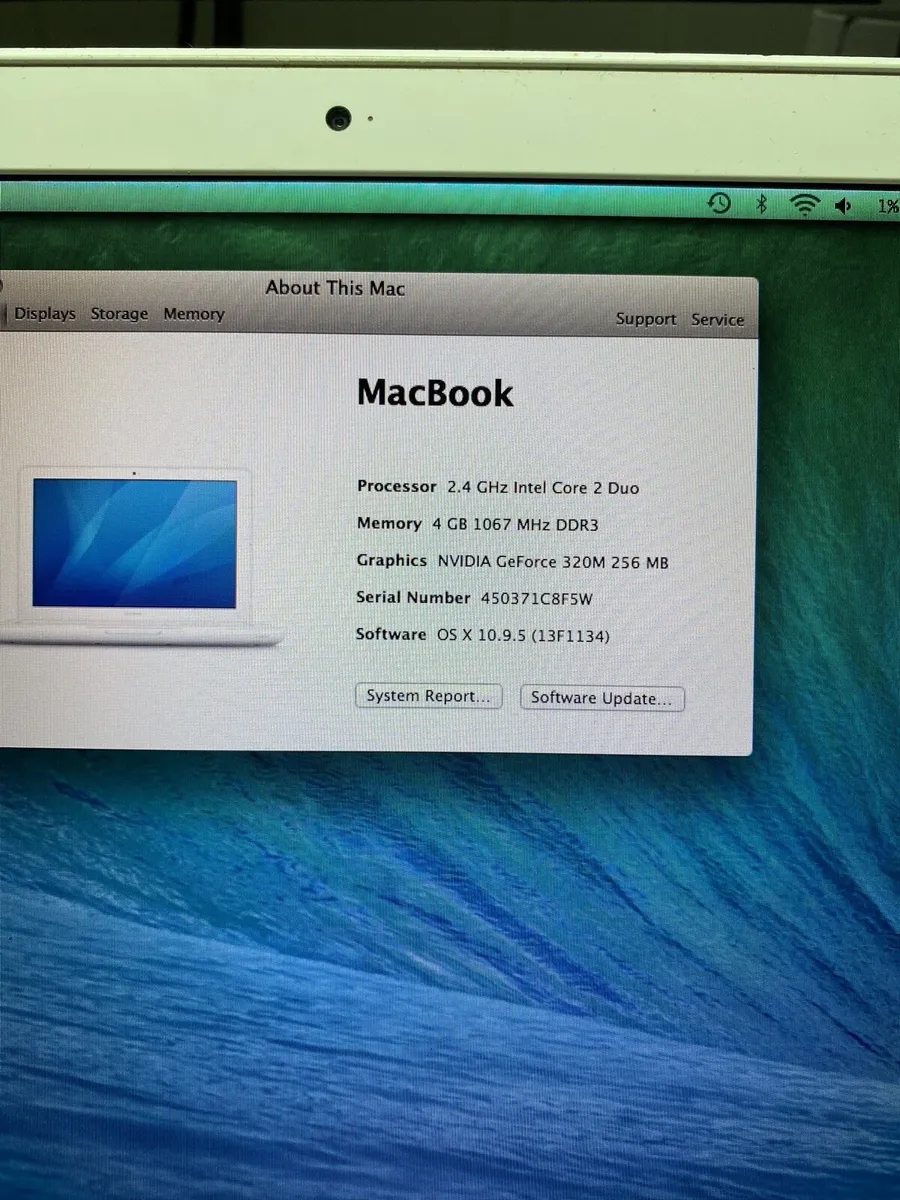Click the Serial Number label

[x=413, y=597]
